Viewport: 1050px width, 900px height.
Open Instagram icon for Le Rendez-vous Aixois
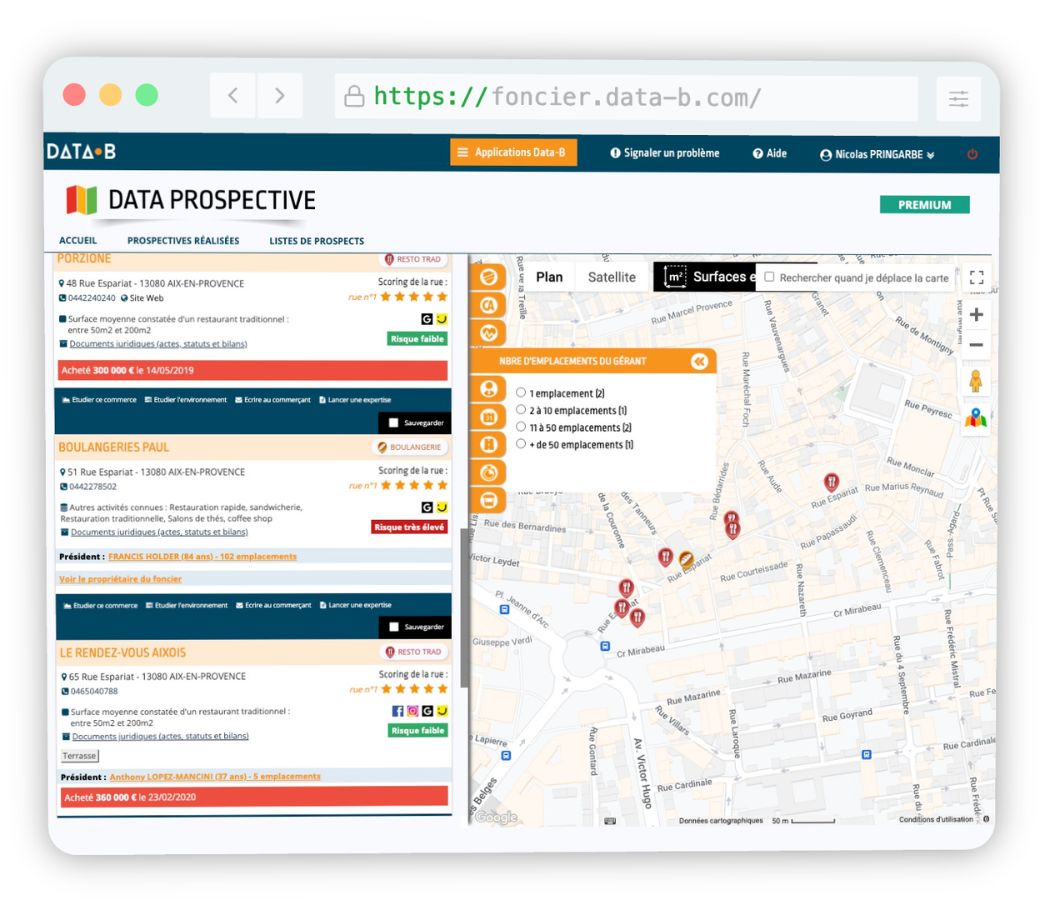coord(412,710)
